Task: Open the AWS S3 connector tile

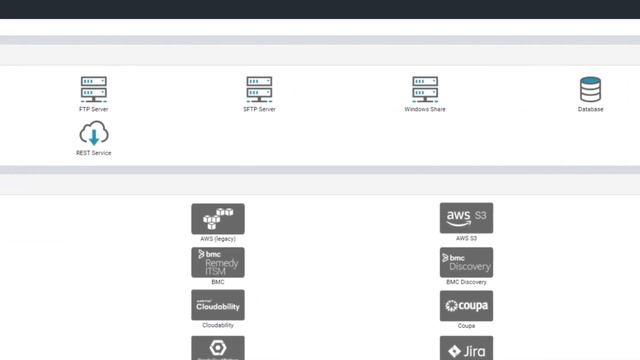Action: pos(466,218)
